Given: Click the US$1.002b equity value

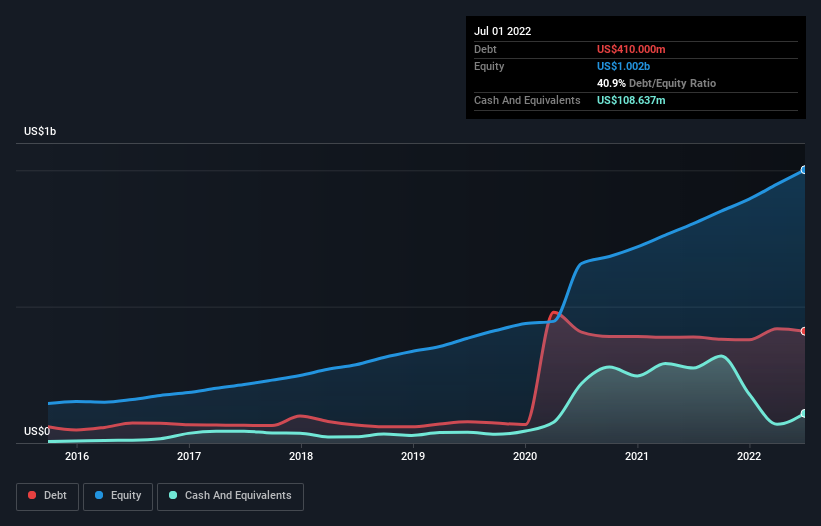Looking at the screenshot, I should (x=624, y=66).
